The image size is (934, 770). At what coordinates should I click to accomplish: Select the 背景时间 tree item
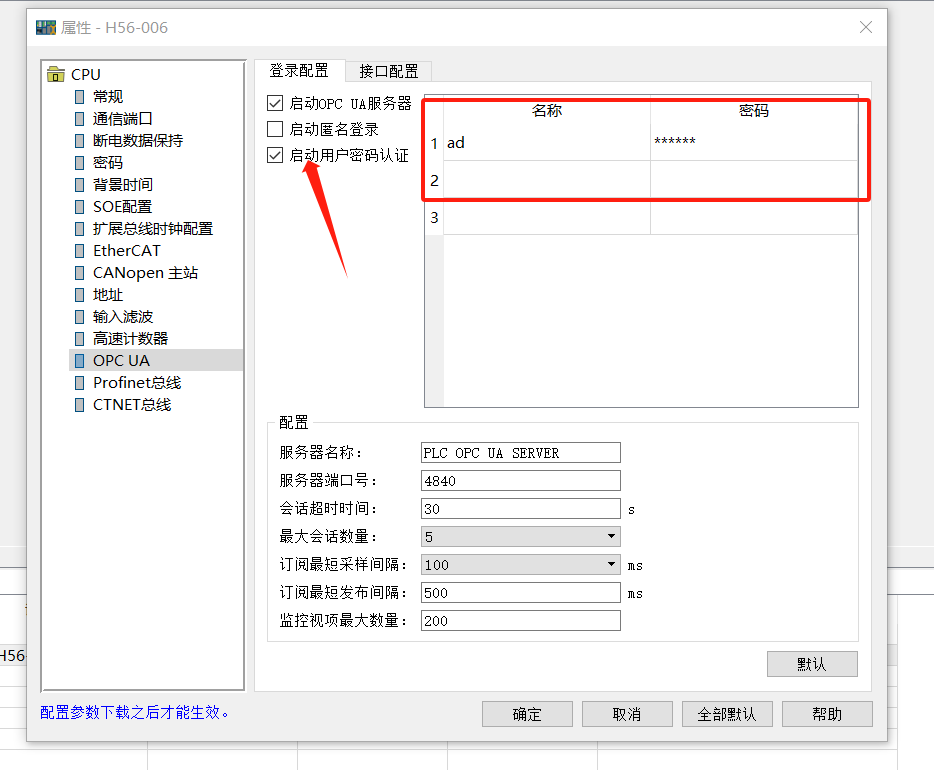point(123,185)
